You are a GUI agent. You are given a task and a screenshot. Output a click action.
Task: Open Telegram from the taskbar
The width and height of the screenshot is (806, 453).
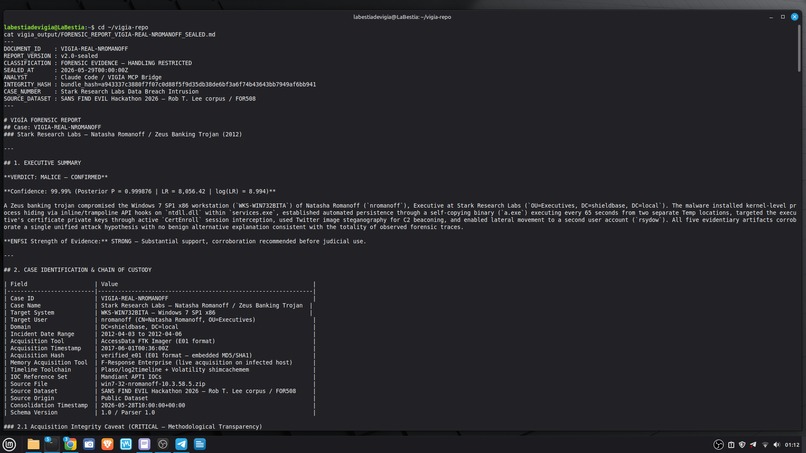click(x=181, y=444)
